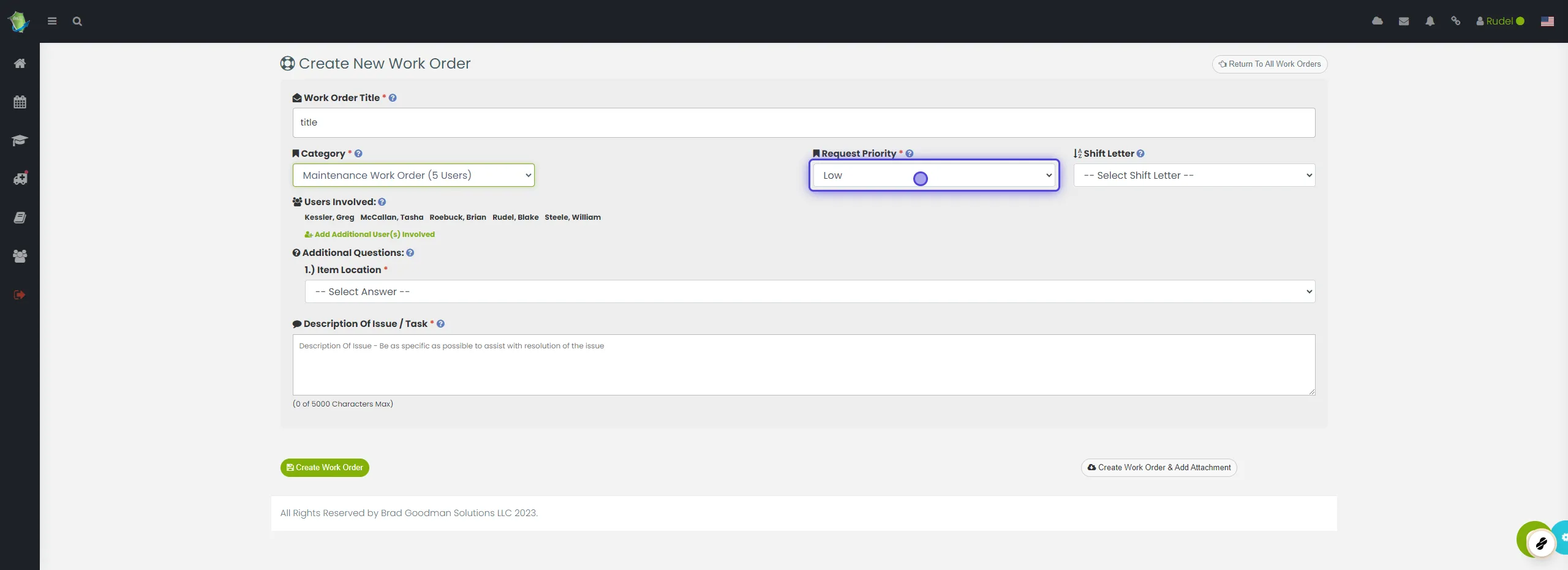Click help icon next to Additional Questions
Image resolution: width=1568 pixels, height=570 pixels.
pos(410,253)
